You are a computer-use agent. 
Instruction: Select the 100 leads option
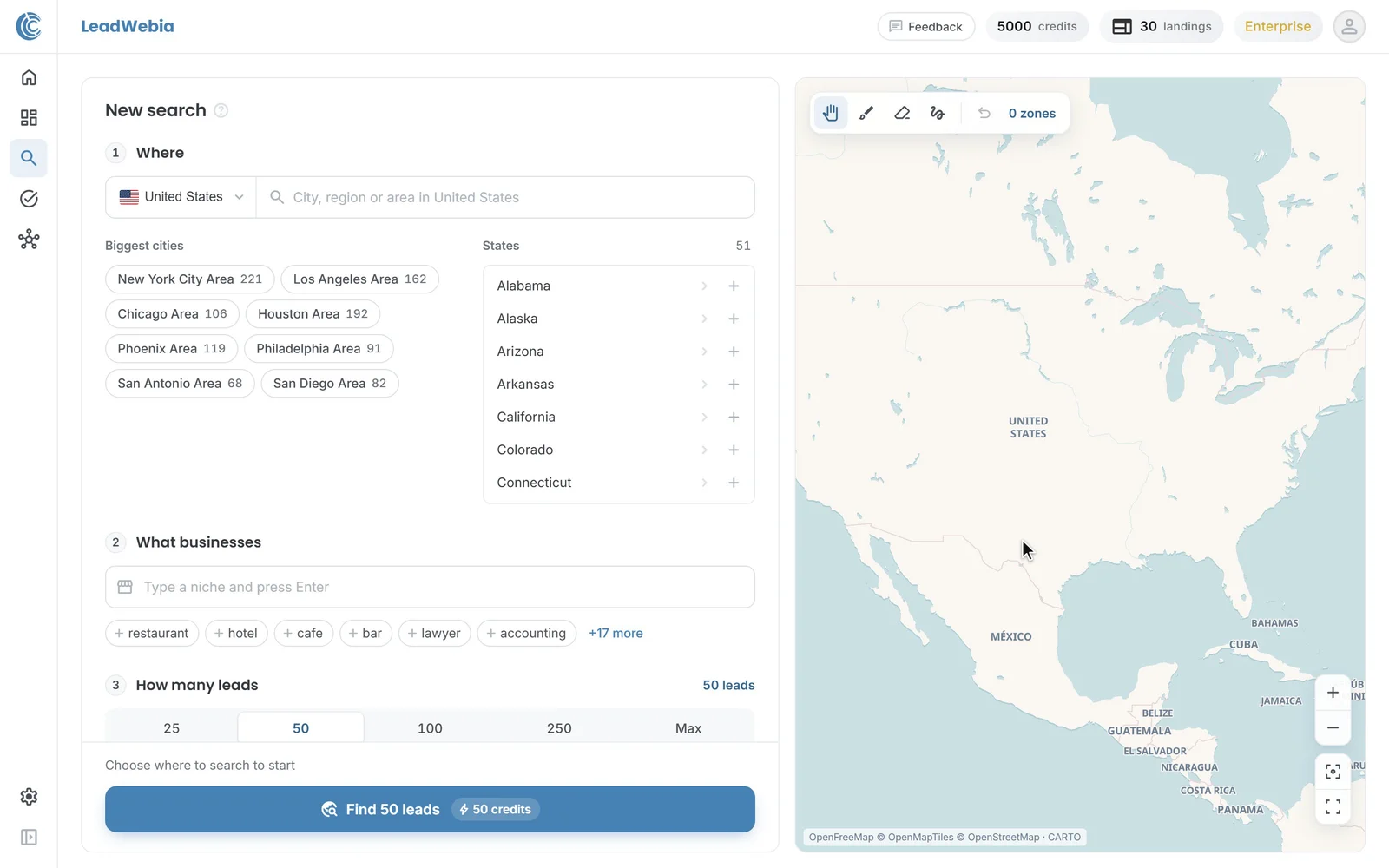[430, 727]
